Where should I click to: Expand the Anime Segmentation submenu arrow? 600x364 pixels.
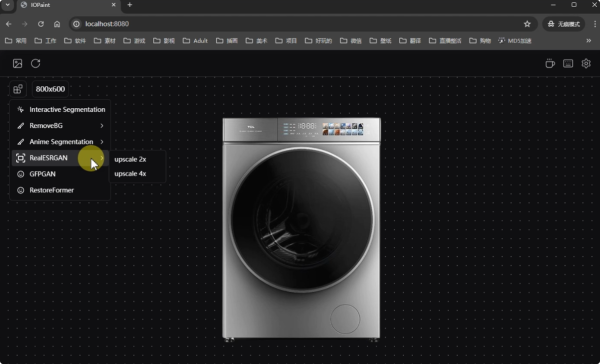click(x=102, y=142)
